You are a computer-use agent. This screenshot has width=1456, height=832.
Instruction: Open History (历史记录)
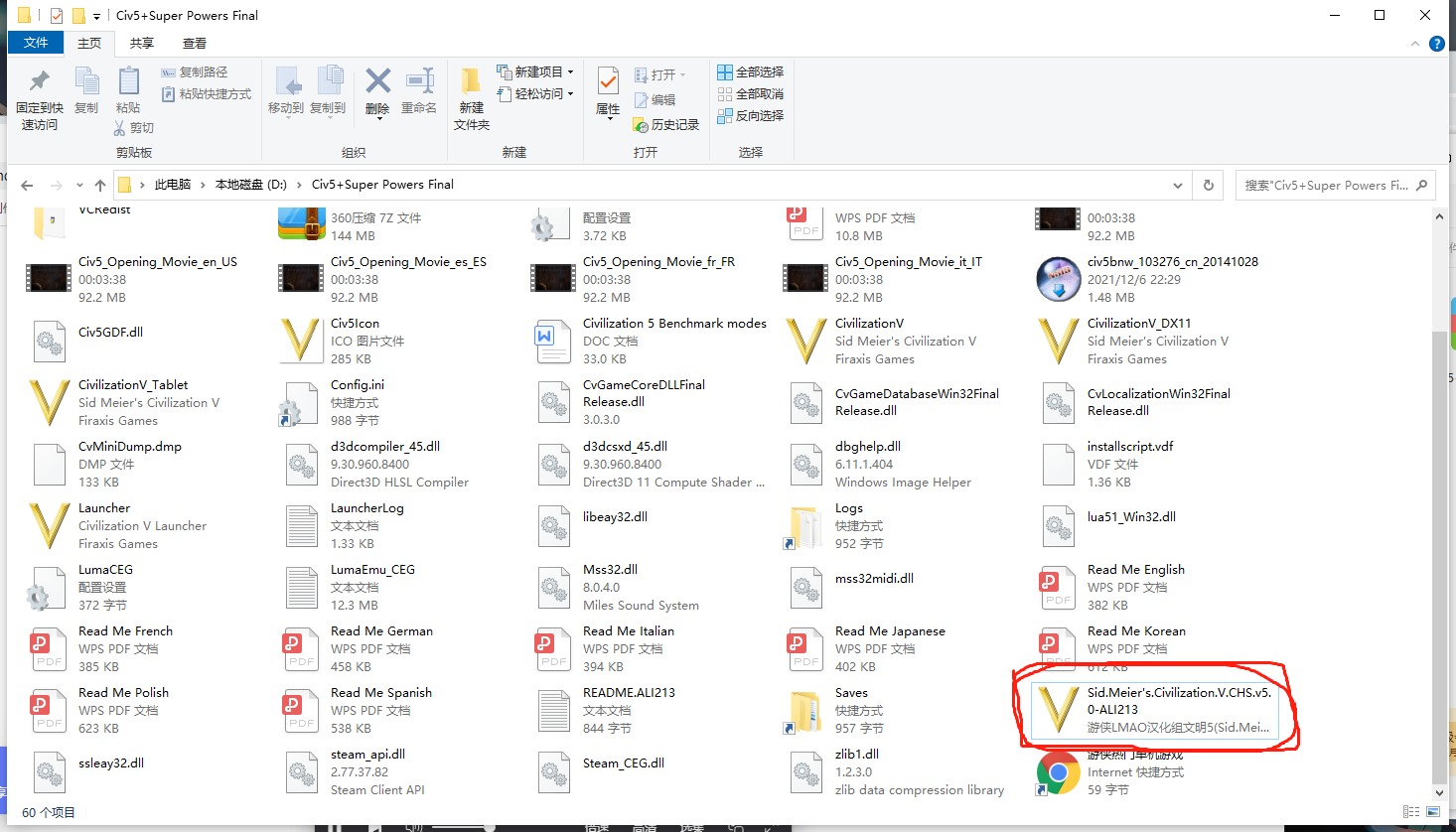(666, 125)
